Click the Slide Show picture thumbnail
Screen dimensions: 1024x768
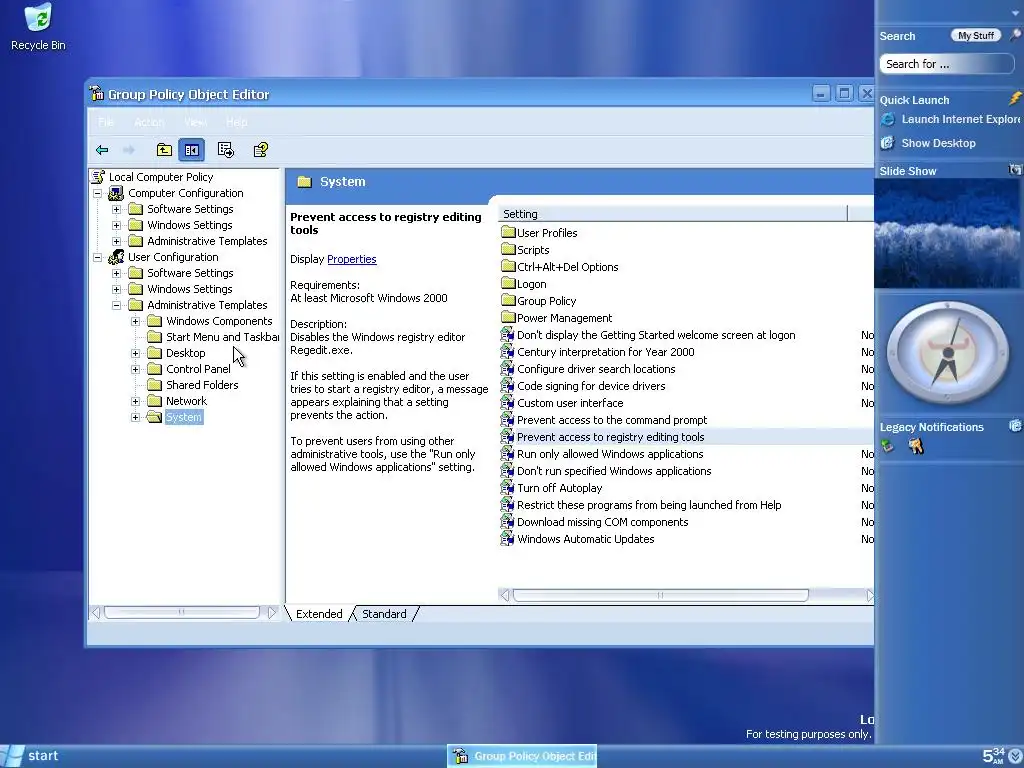[x=947, y=233]
